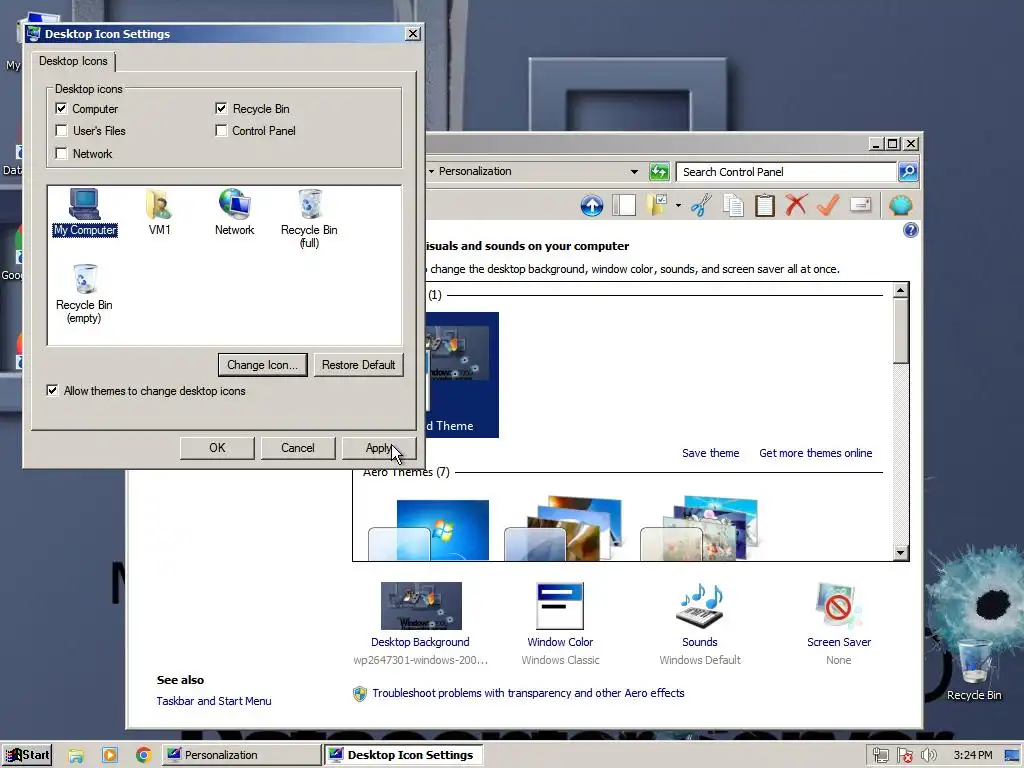Launch Chrome from the taskbar
The height and width of the screenshot is (768, 1024).
pyautogui.click(x=144, y=755)
